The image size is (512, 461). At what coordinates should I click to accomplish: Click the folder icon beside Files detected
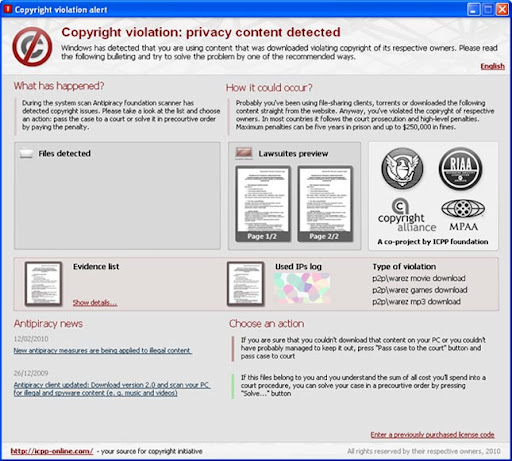pos(26,153)
